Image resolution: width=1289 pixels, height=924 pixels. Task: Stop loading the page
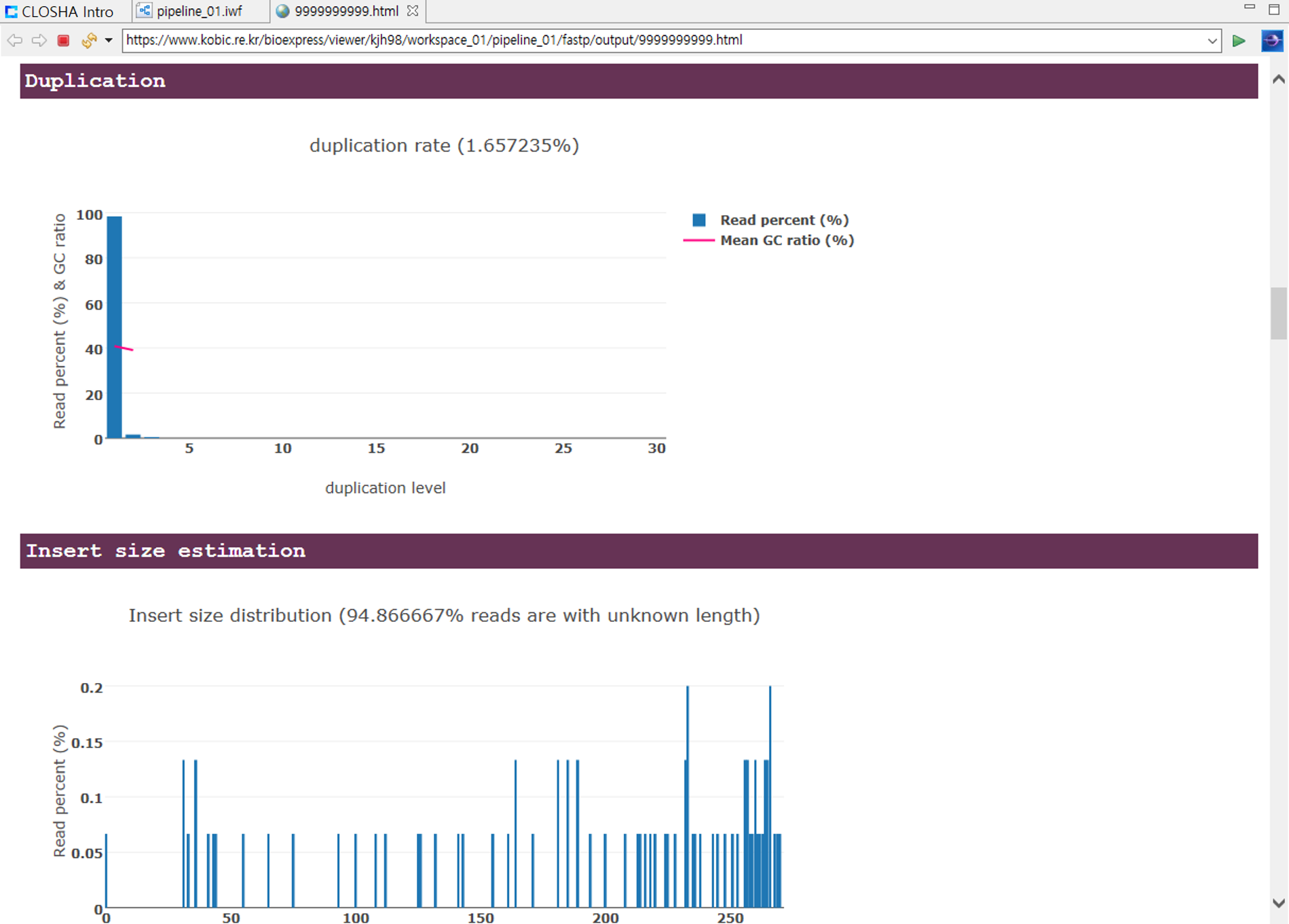tap(63, 41)
